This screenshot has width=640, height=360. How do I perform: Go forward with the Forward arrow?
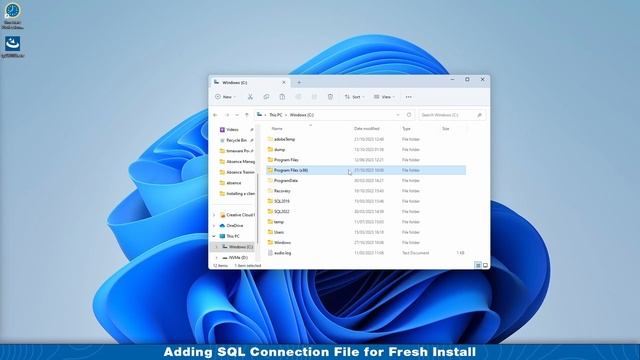(227, 115)
